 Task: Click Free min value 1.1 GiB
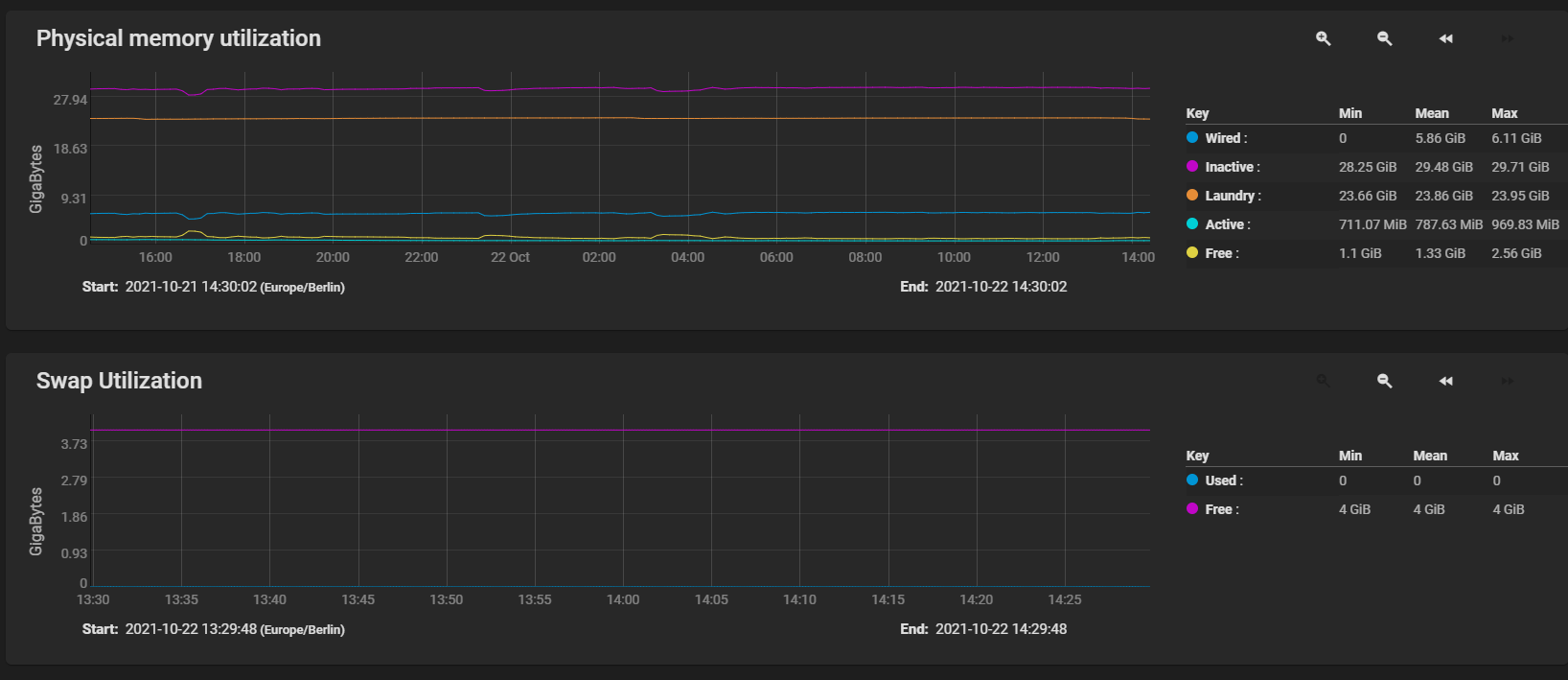point(1360,253)
